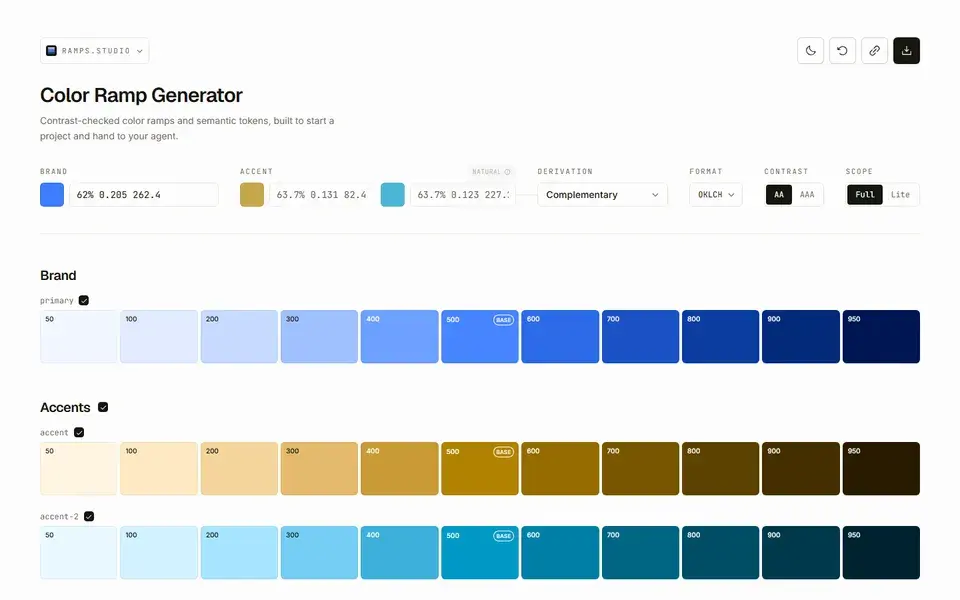Click the BASE badge on accent-2 500
The image size is (960, 600).
point(503,536)
